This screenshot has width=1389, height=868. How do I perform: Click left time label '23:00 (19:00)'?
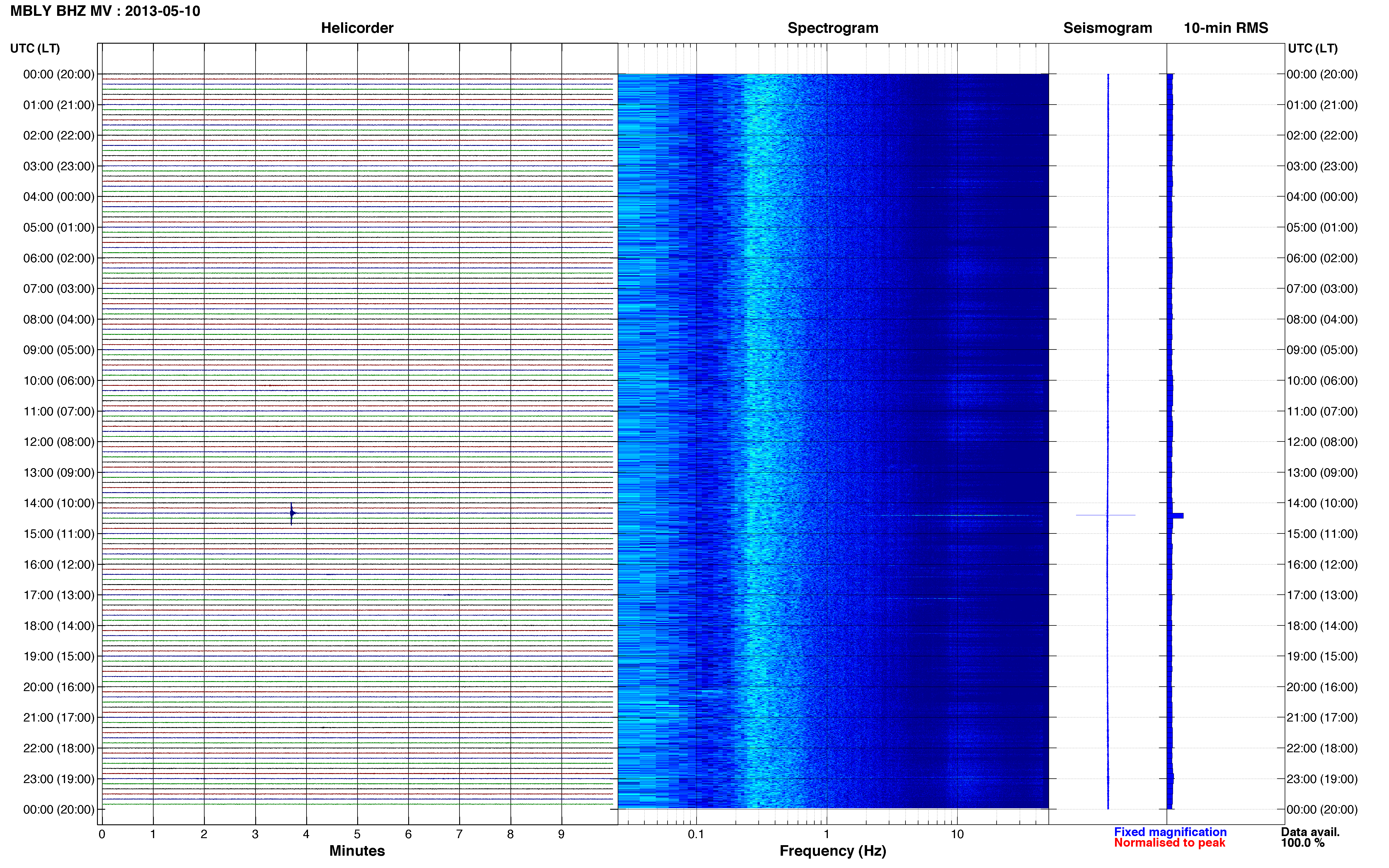[59, 779]
